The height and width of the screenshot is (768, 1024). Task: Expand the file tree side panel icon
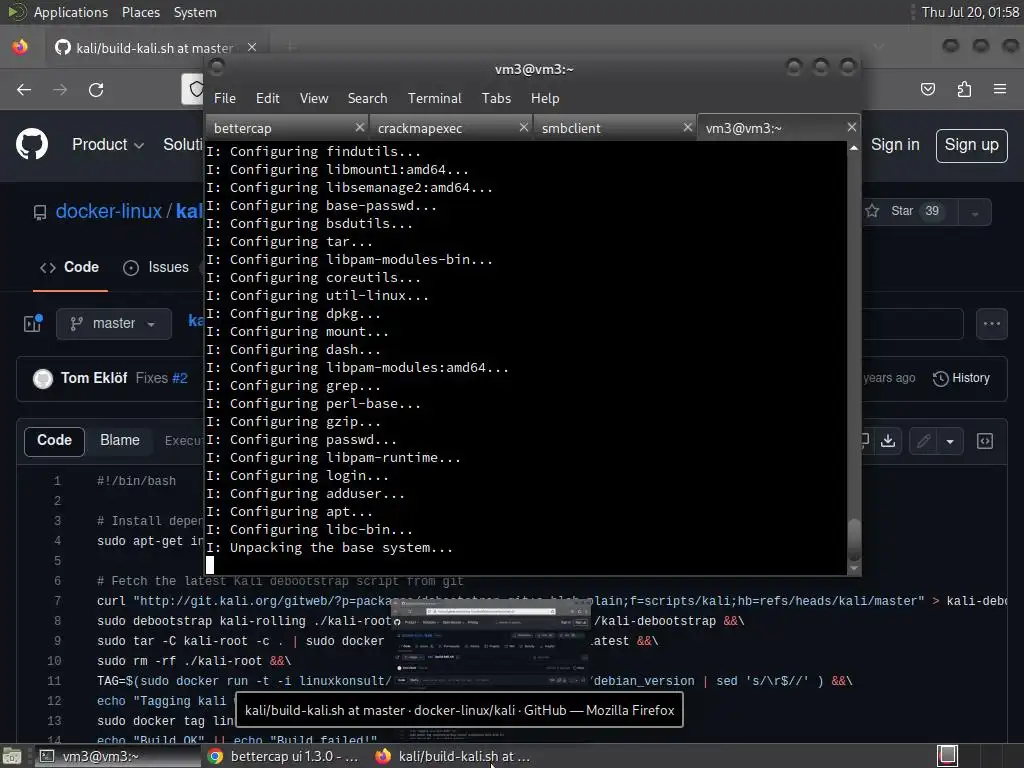(33, 323)
